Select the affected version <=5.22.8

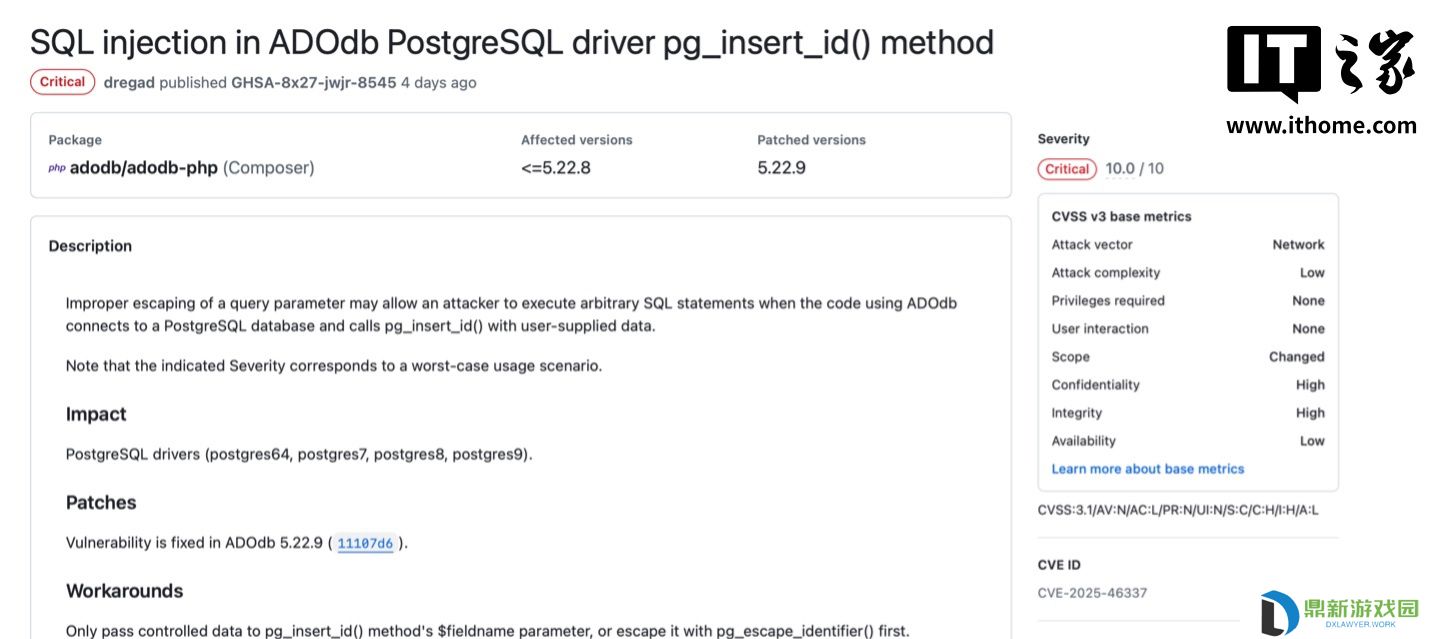pyautogui.click(x=556, y=168)
